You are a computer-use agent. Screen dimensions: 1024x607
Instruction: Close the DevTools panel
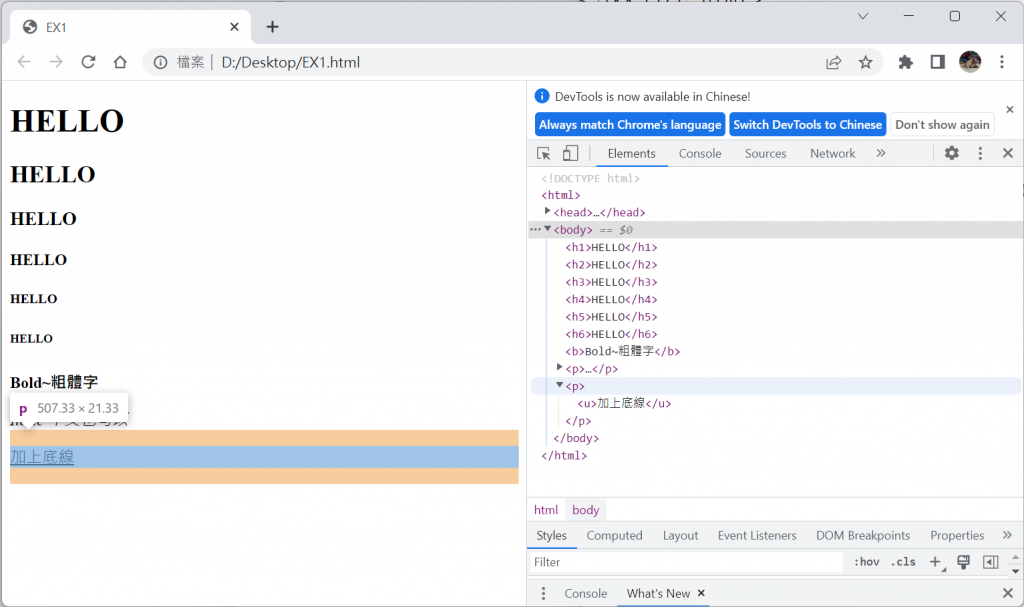[1008, 153]
